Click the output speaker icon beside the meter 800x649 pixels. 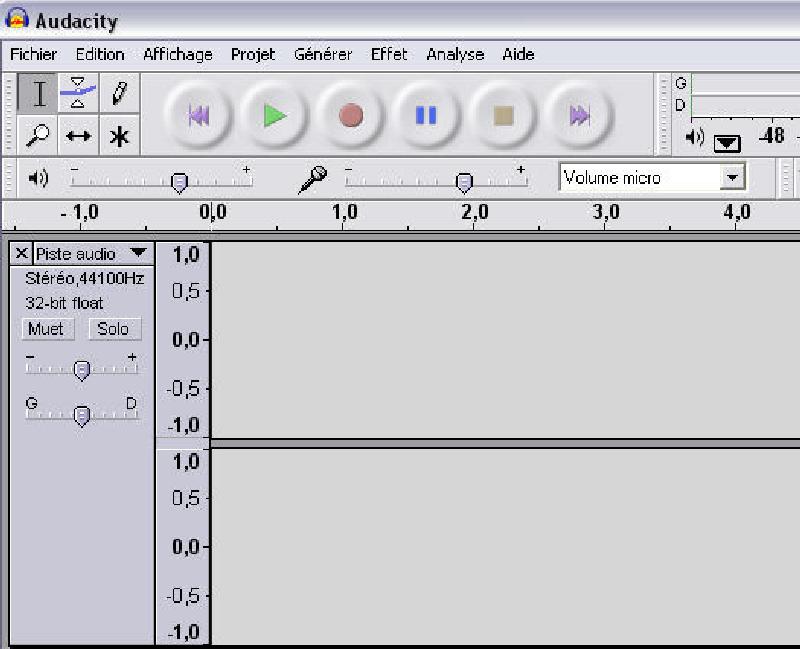pyautogui.click(x=694, y=137)
